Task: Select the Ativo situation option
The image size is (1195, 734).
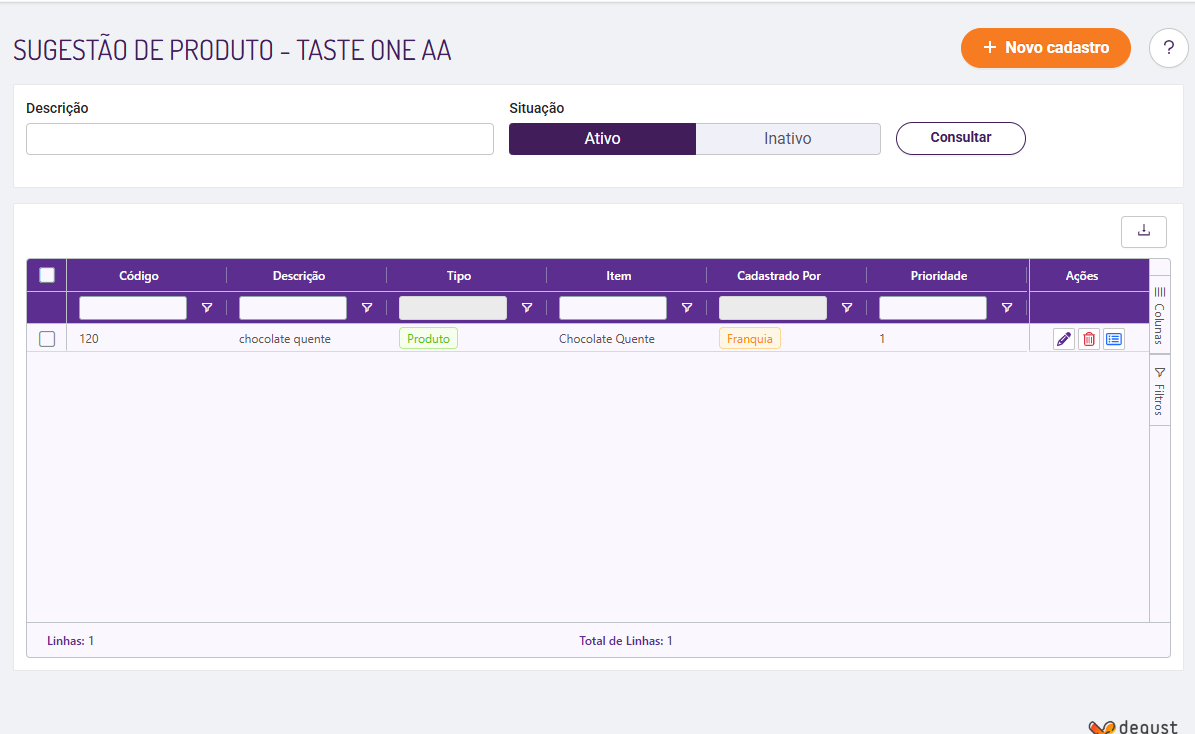Action: click(602, 139)
